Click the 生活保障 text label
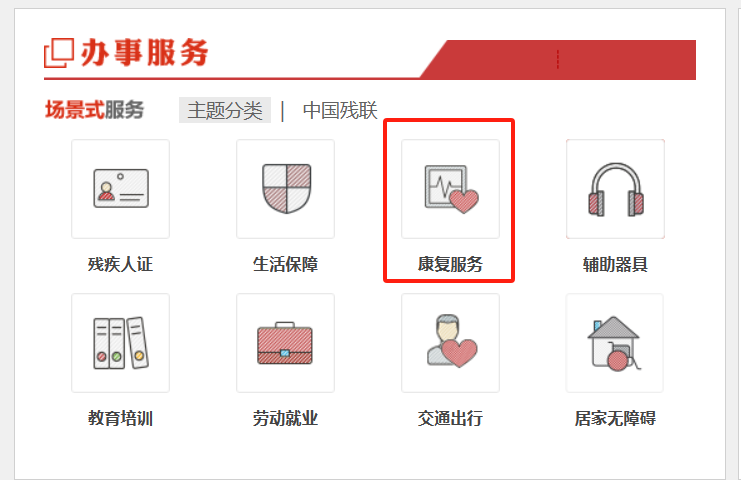This screenshot has height=493, width=741. coord(285,264)
